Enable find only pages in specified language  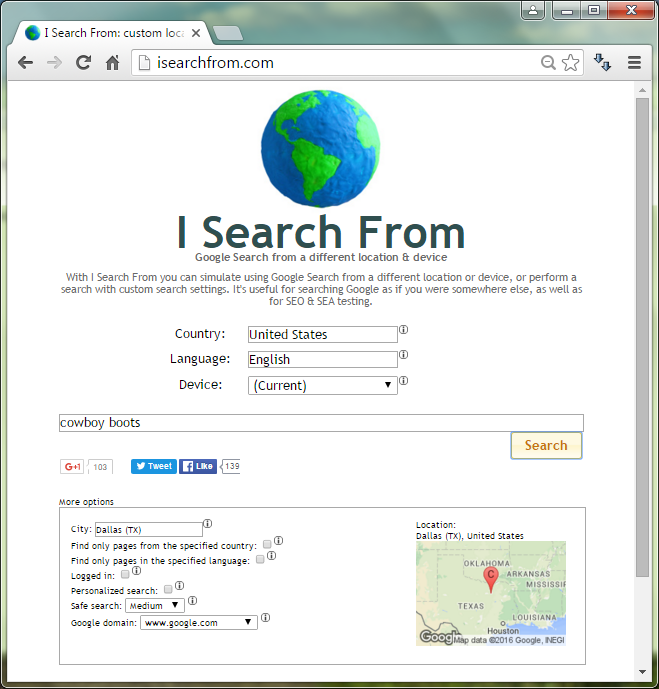tap(260, 559)
